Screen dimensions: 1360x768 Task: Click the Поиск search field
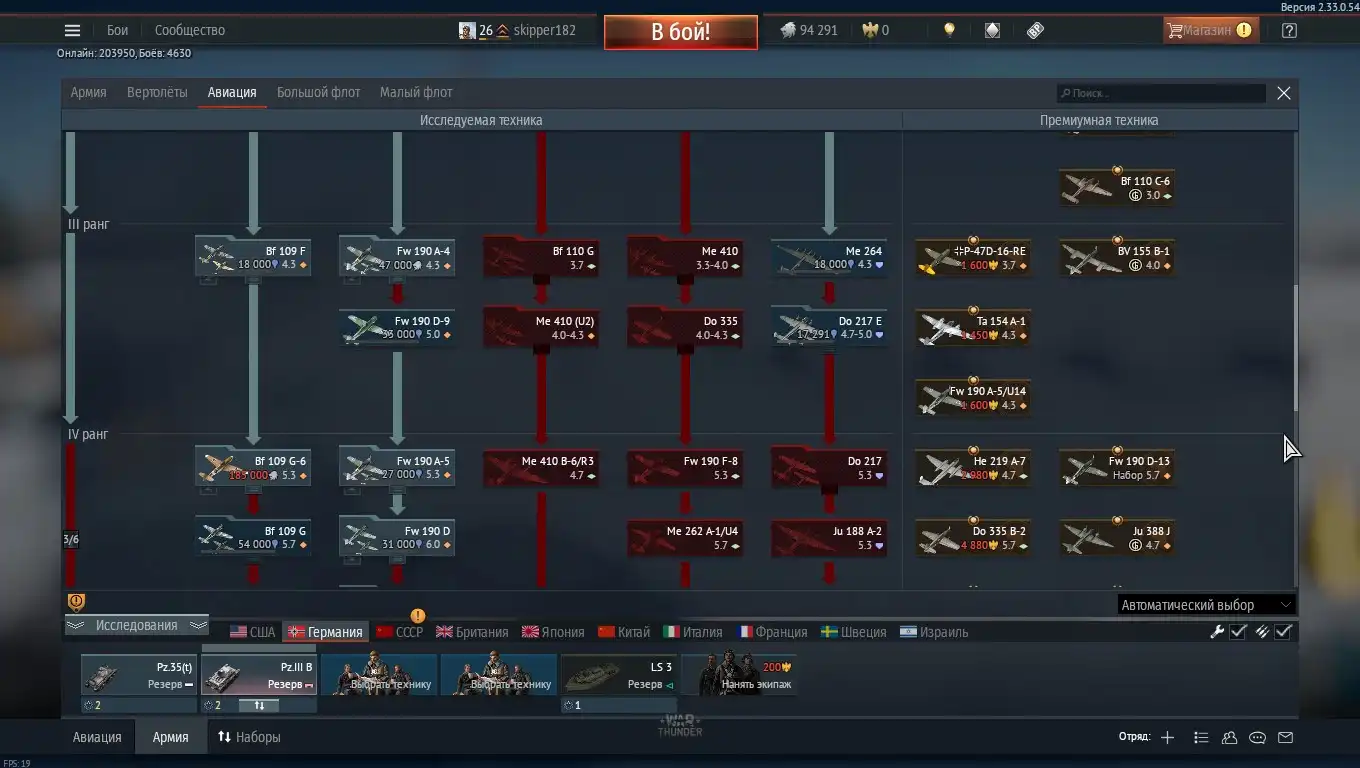pos(1161,93)
